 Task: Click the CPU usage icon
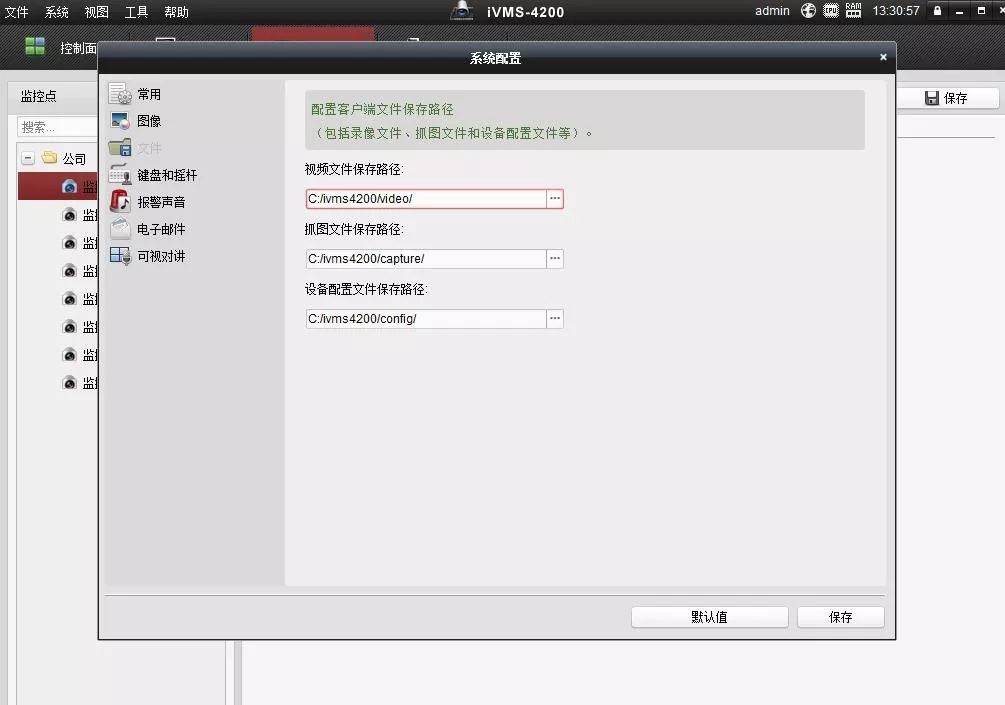[x=831, y=10]
